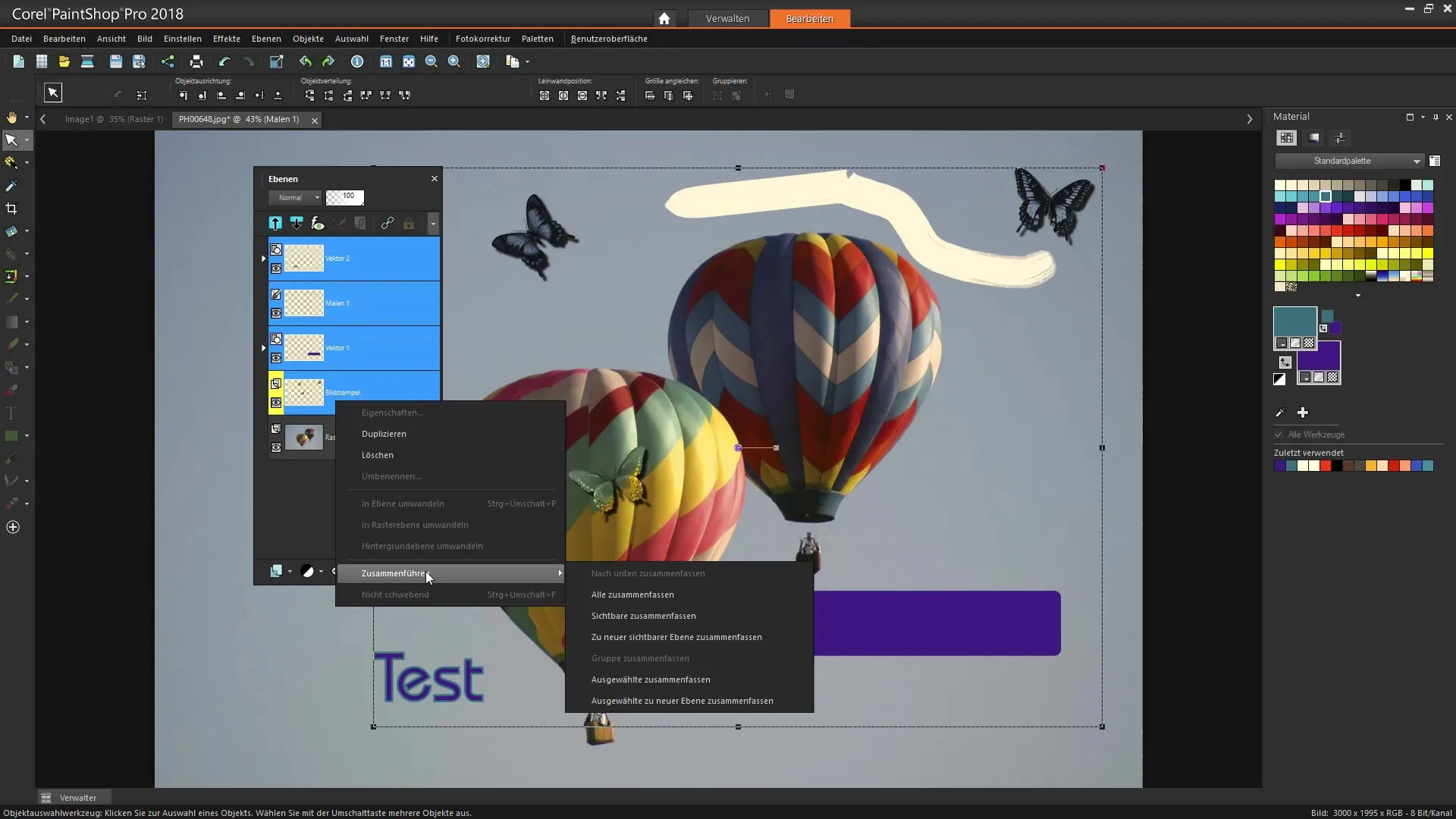Select the Dropper tool in left toolbar
The image size is (1456, 819).
11,186
